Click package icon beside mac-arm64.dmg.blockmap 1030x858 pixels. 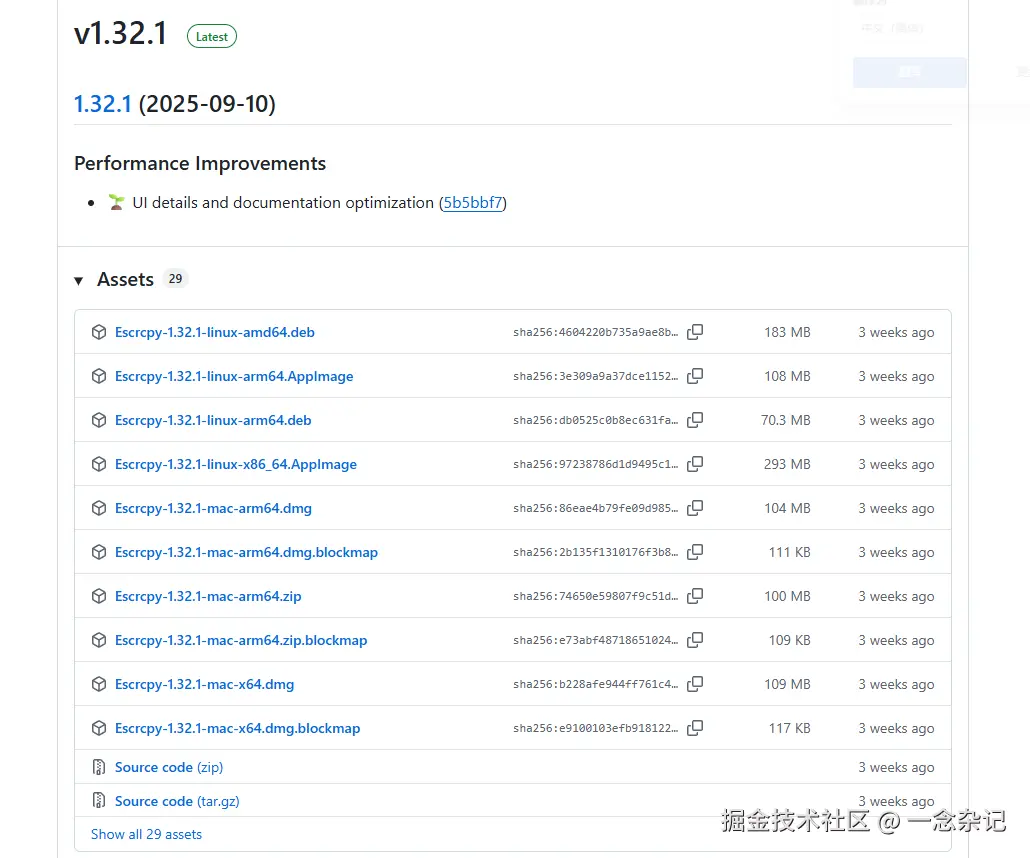tap(99, 552)
